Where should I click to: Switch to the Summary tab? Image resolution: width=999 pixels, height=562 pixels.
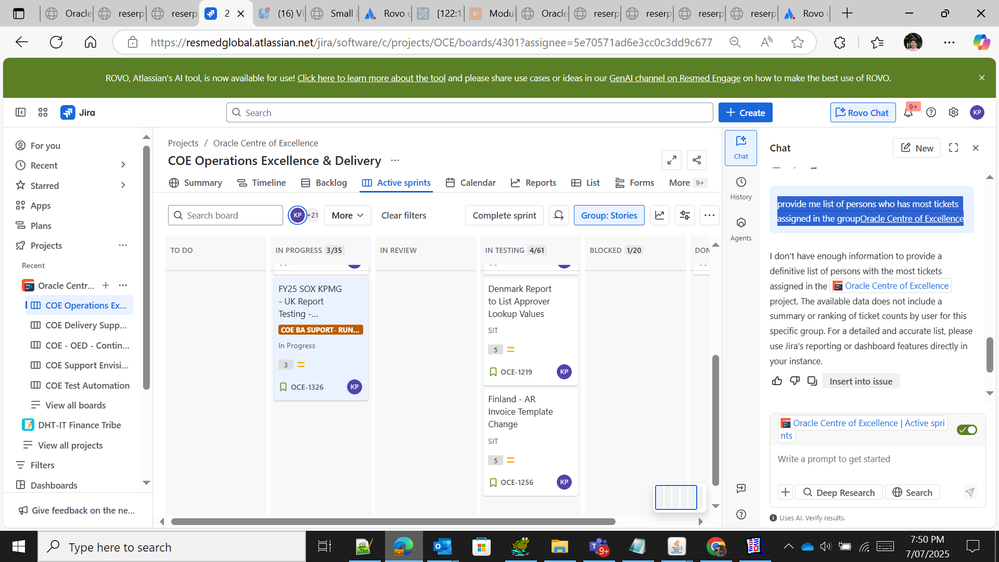tap(196, 182)
